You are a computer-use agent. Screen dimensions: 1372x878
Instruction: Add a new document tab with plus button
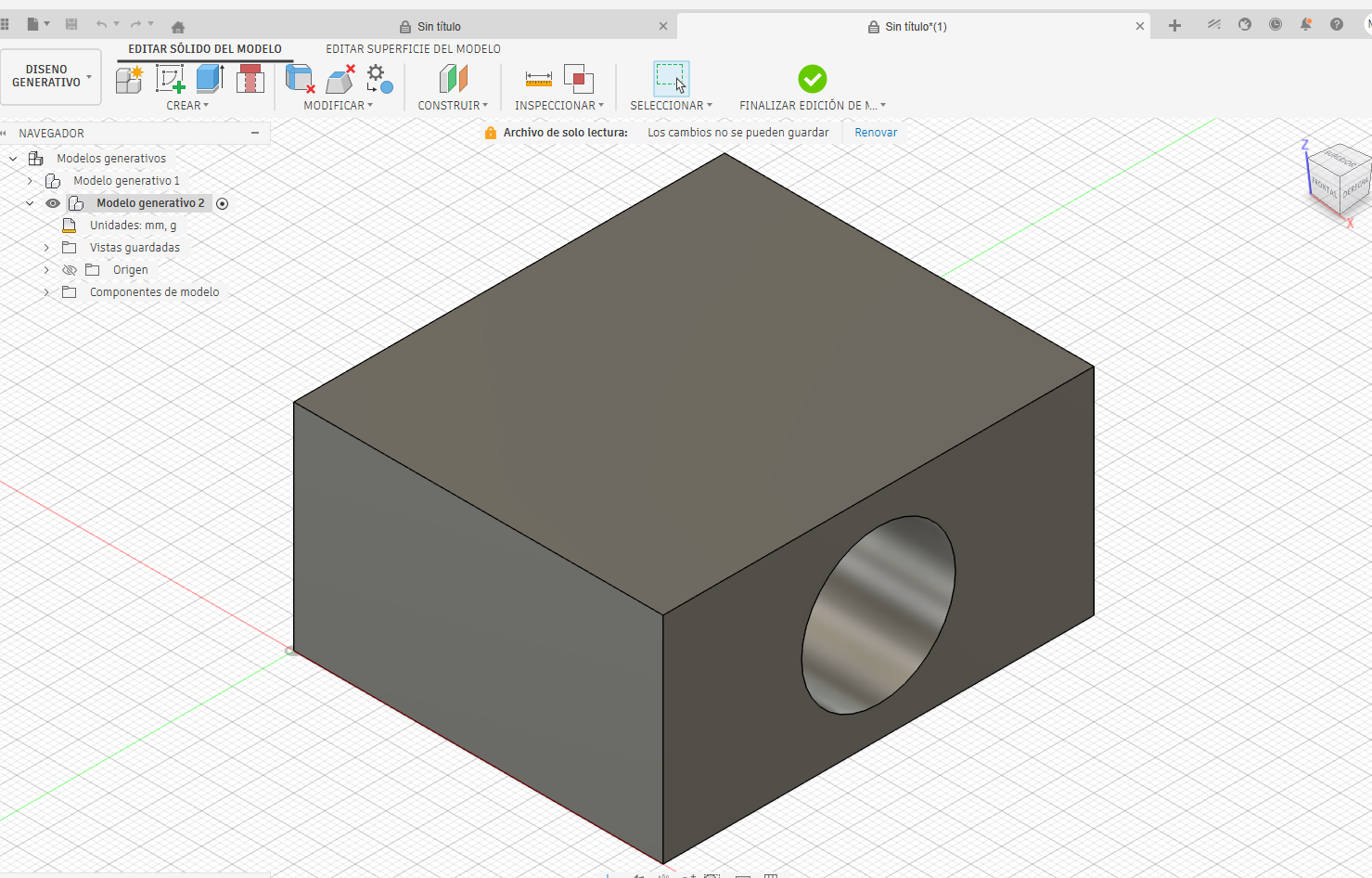click(x=1174, y=25)
